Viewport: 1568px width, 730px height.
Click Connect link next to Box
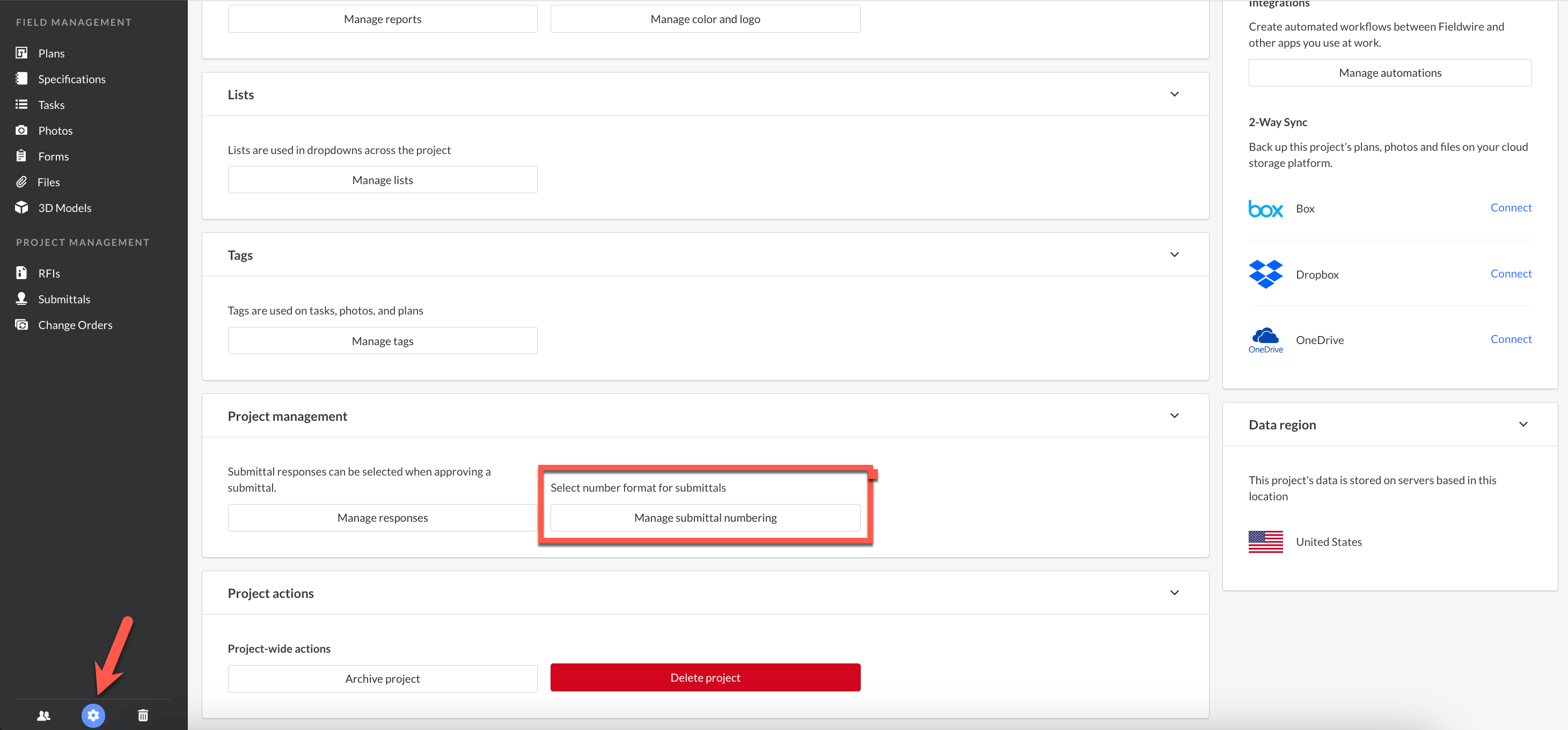coord(1510,208)
